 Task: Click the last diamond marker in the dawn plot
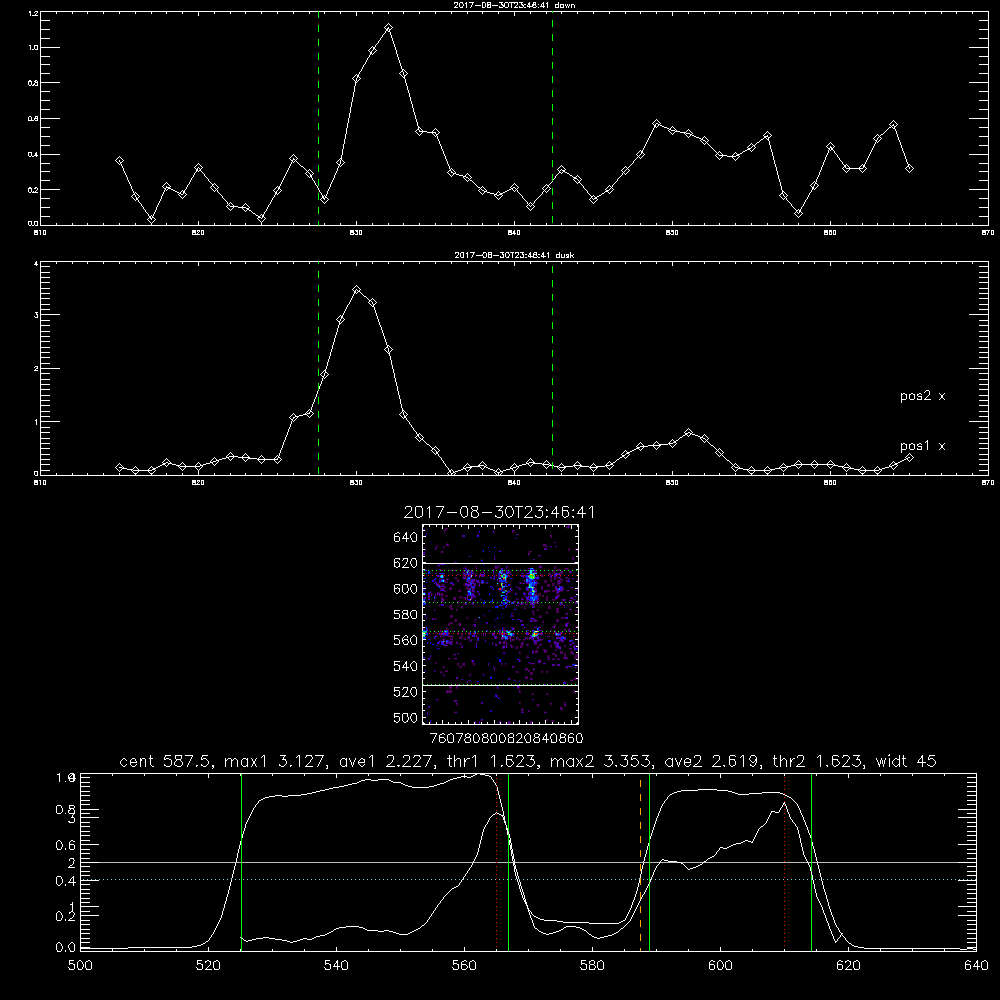point(909,168)
